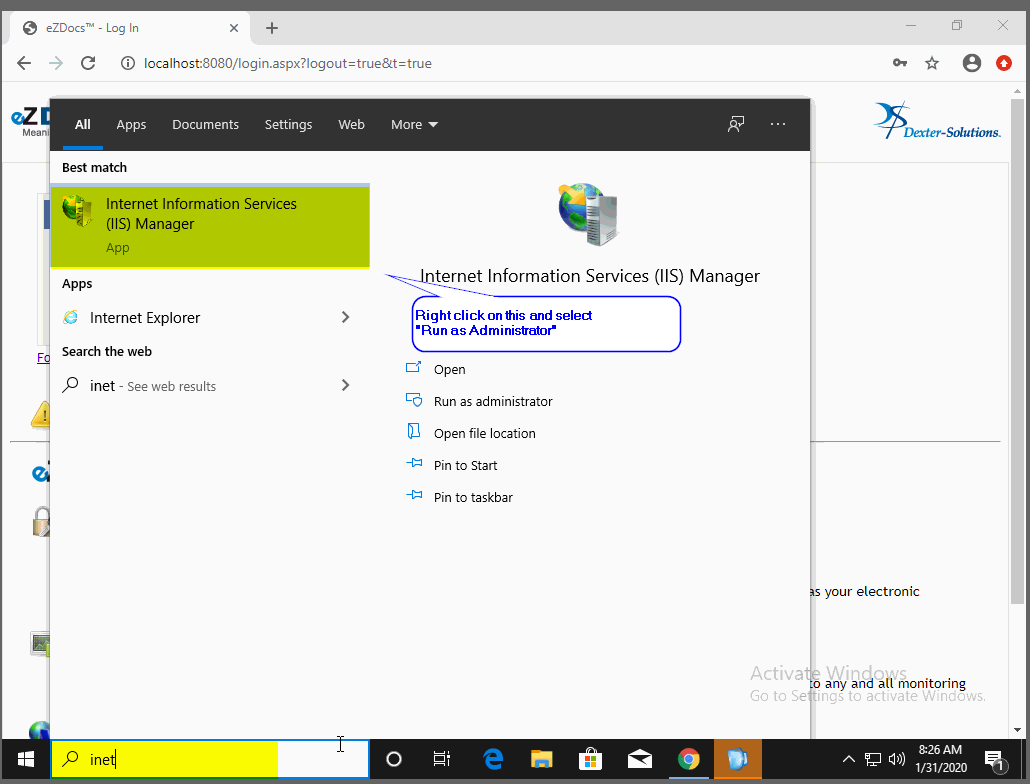Viewport: 1030px width, 784px height.
Task: Open Action Center notifications icon
Action: point(996,760)
